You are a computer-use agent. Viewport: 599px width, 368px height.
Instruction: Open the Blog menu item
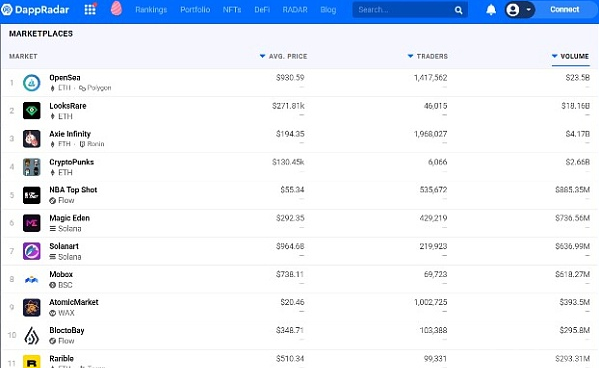click(x=328, y=10)
